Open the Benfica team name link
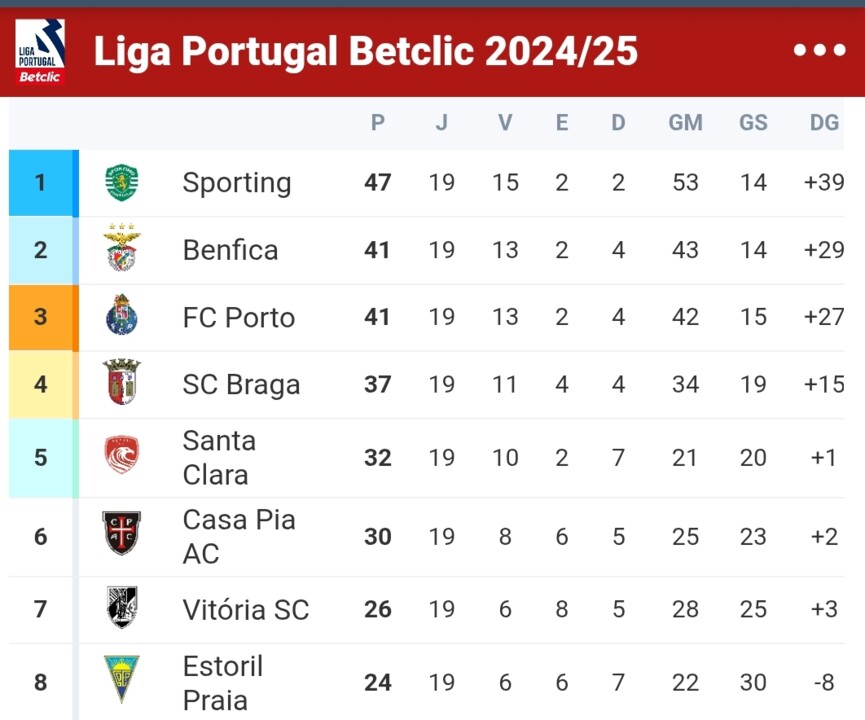 coord(230,249)
